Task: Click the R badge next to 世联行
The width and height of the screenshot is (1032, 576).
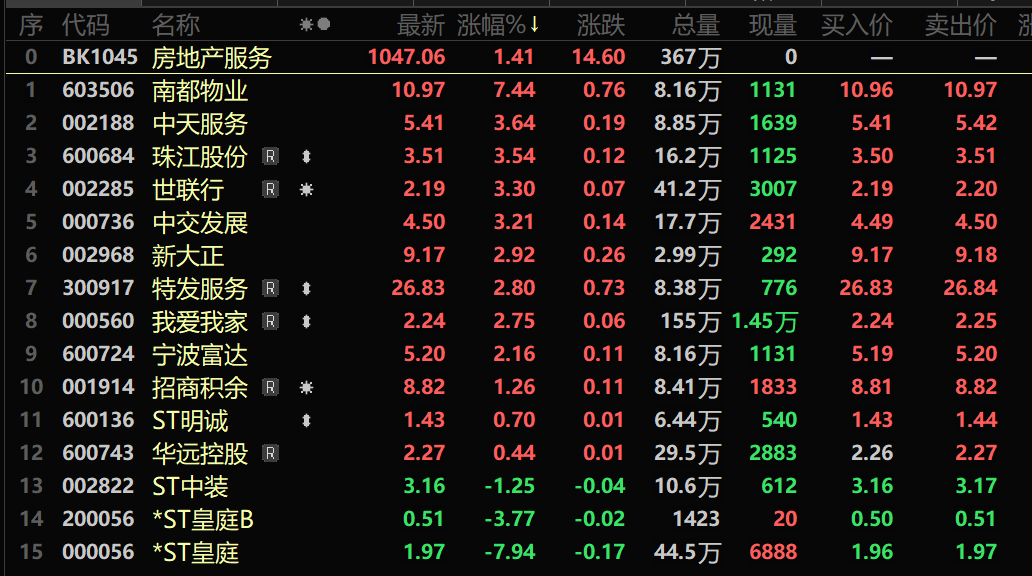Action: click(270, 189)
